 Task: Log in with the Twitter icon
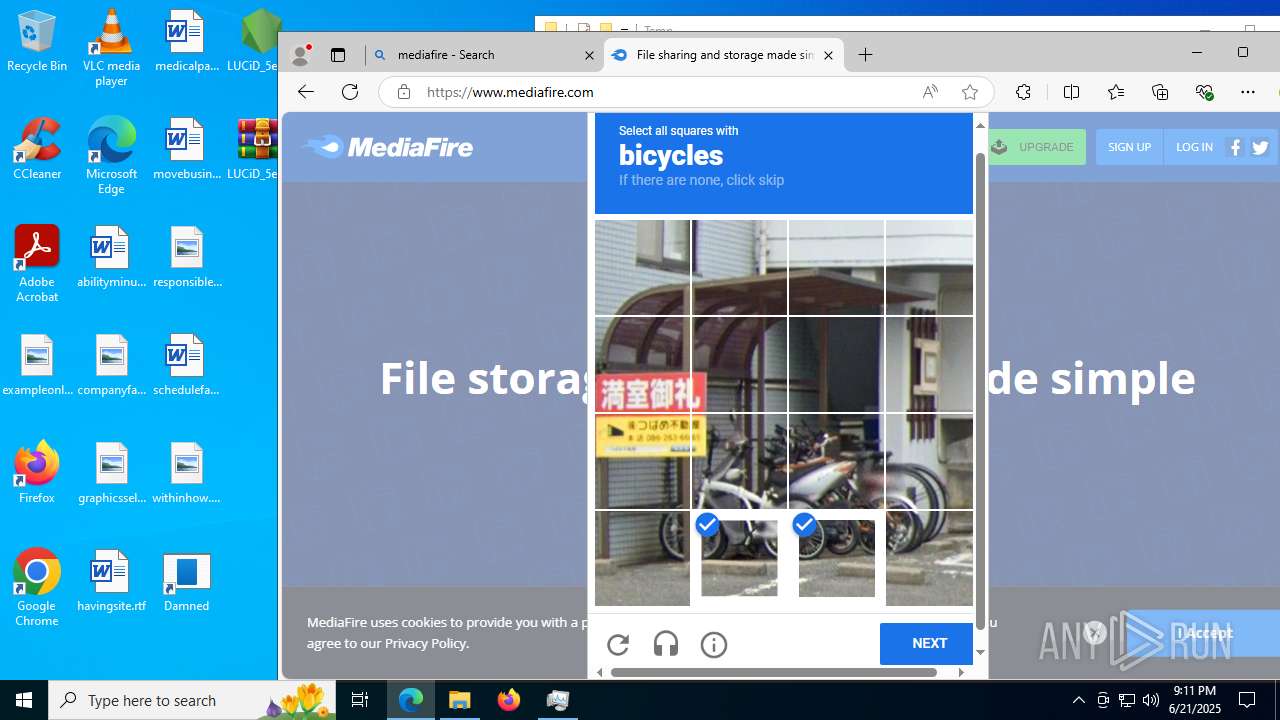(x=1260, y=147)
